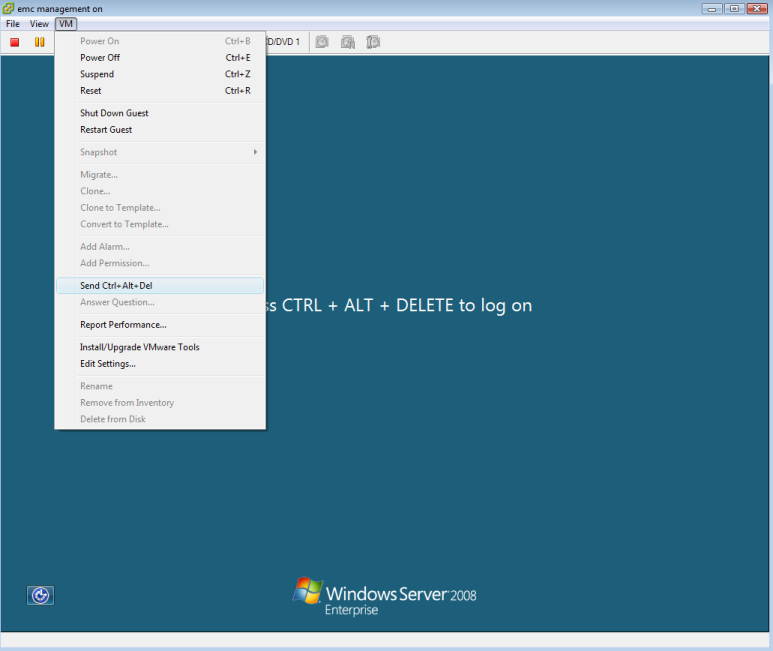Choose Shut Down Guest
This screenshot has height=651, width=773.
pos(114,113)
